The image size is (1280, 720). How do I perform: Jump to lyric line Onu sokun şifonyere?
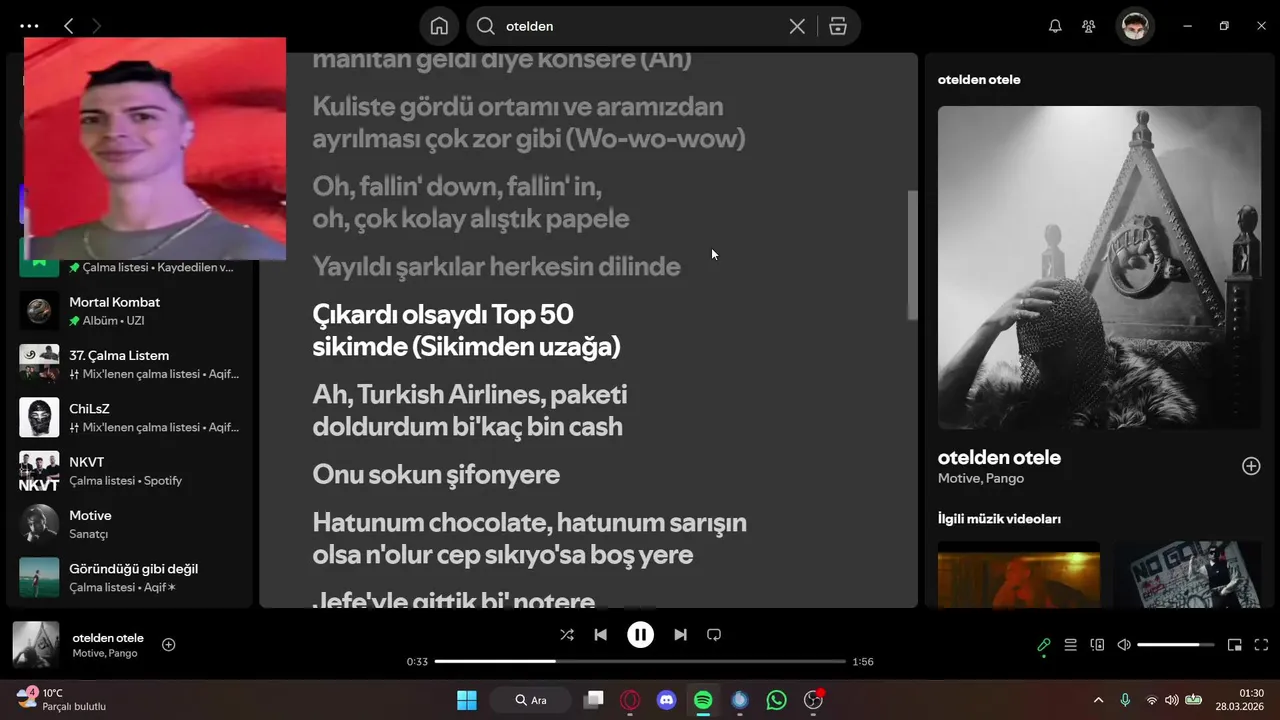(436, 474)
